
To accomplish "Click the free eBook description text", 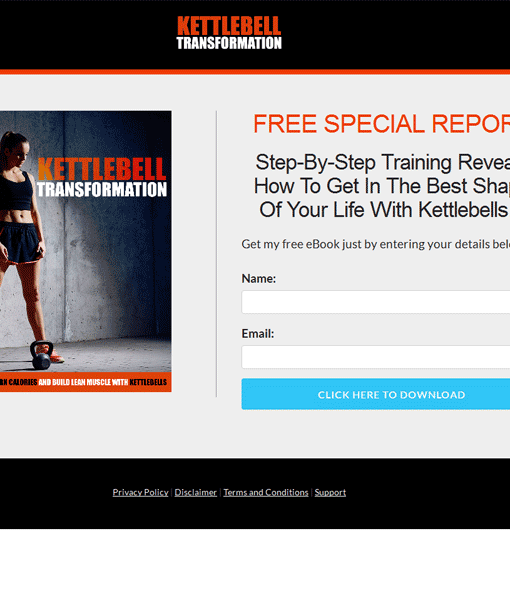I will coord(375,244).
